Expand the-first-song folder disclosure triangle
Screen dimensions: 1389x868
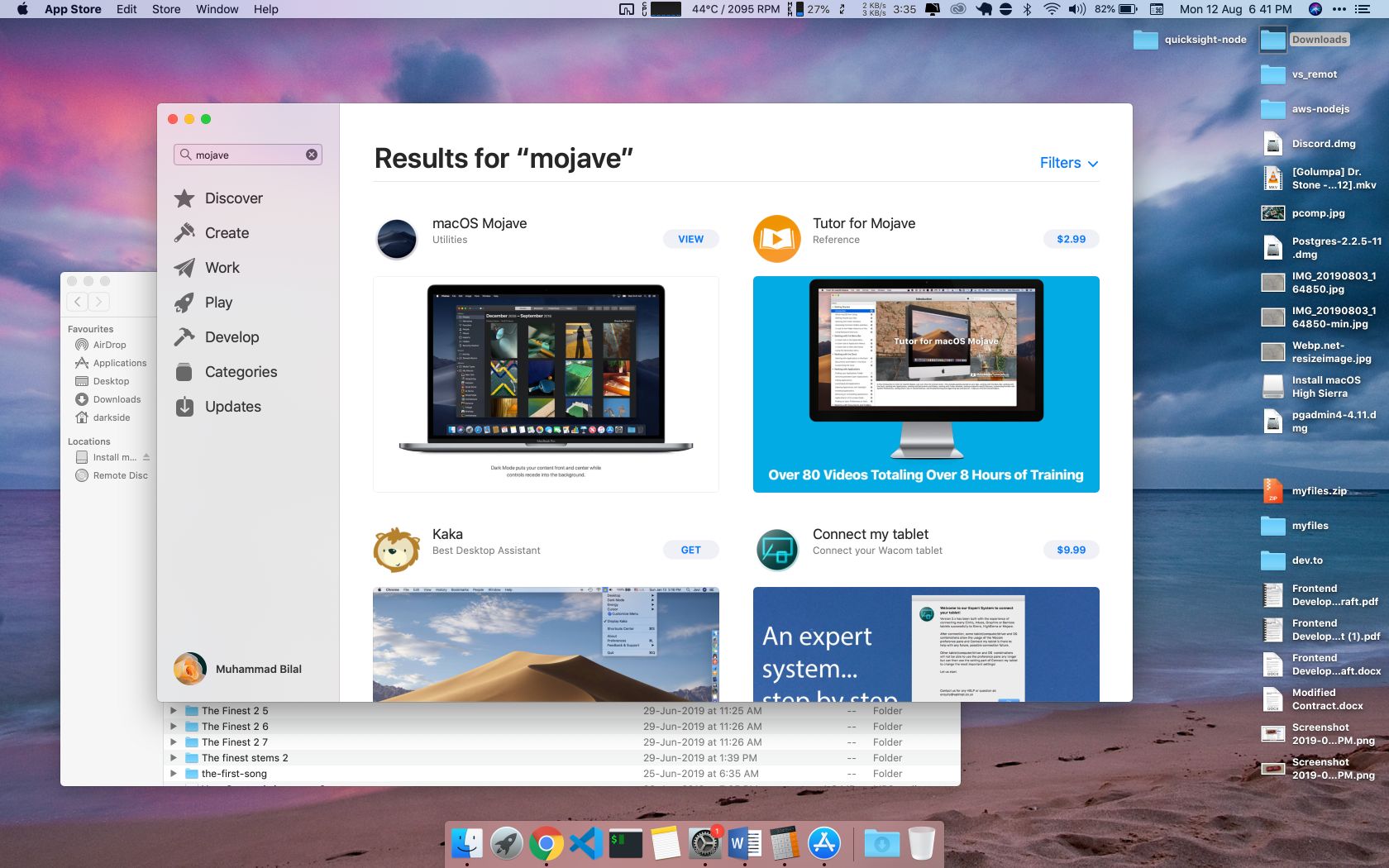[x=174, y=774]
